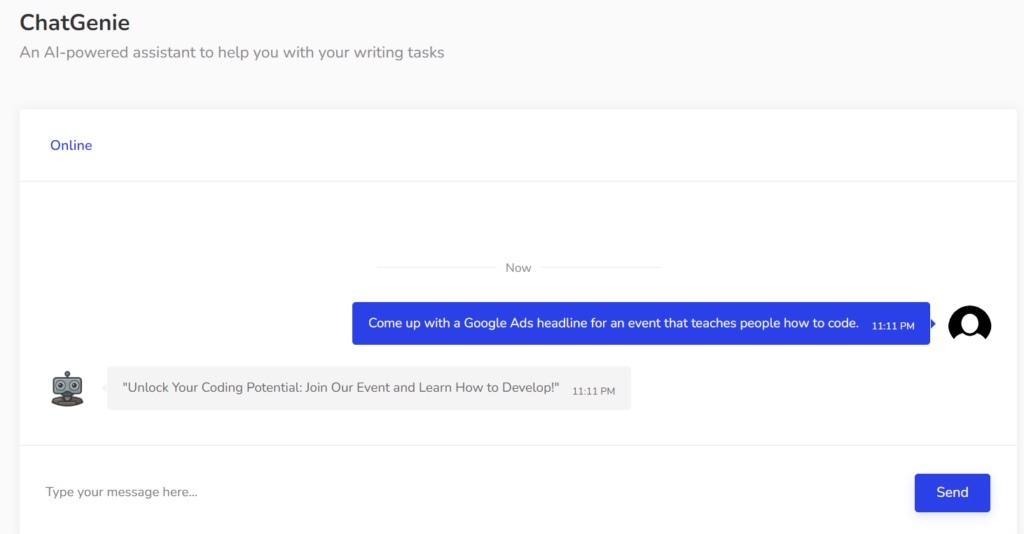The height and width of the screenshot is (534, 1024).
Task: Click the divider line right of 'Now'
Action: (600, 268)
